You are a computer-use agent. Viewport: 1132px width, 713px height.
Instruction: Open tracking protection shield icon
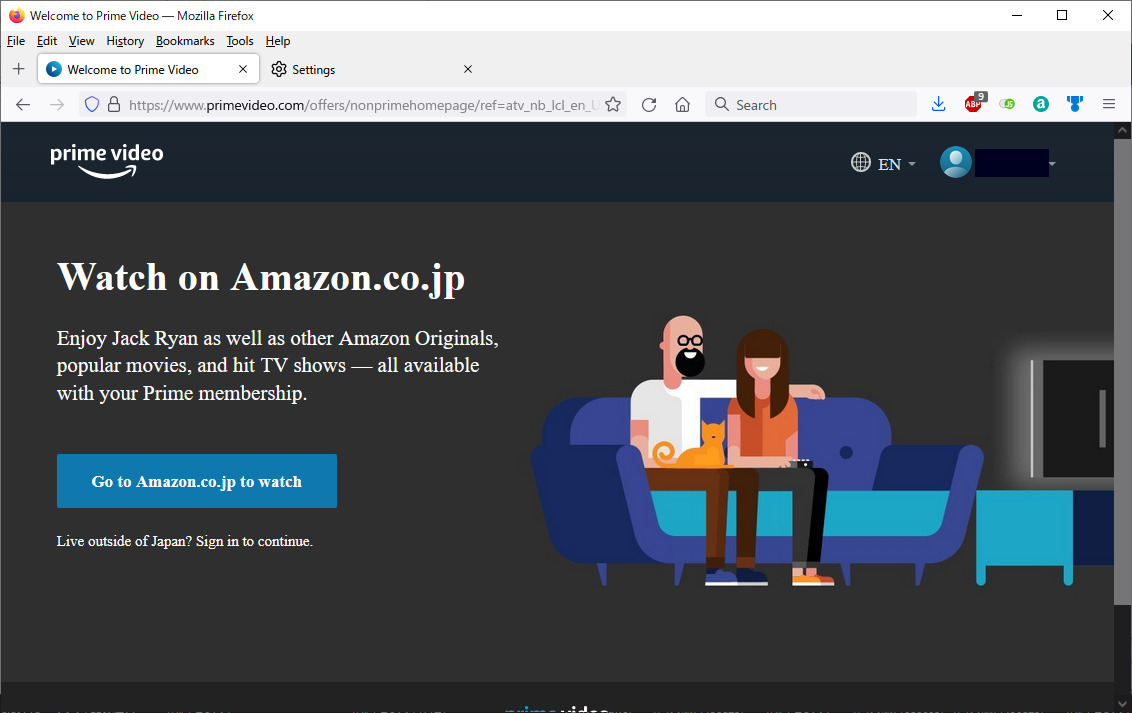pyautogui.click(x=92, y=105)
